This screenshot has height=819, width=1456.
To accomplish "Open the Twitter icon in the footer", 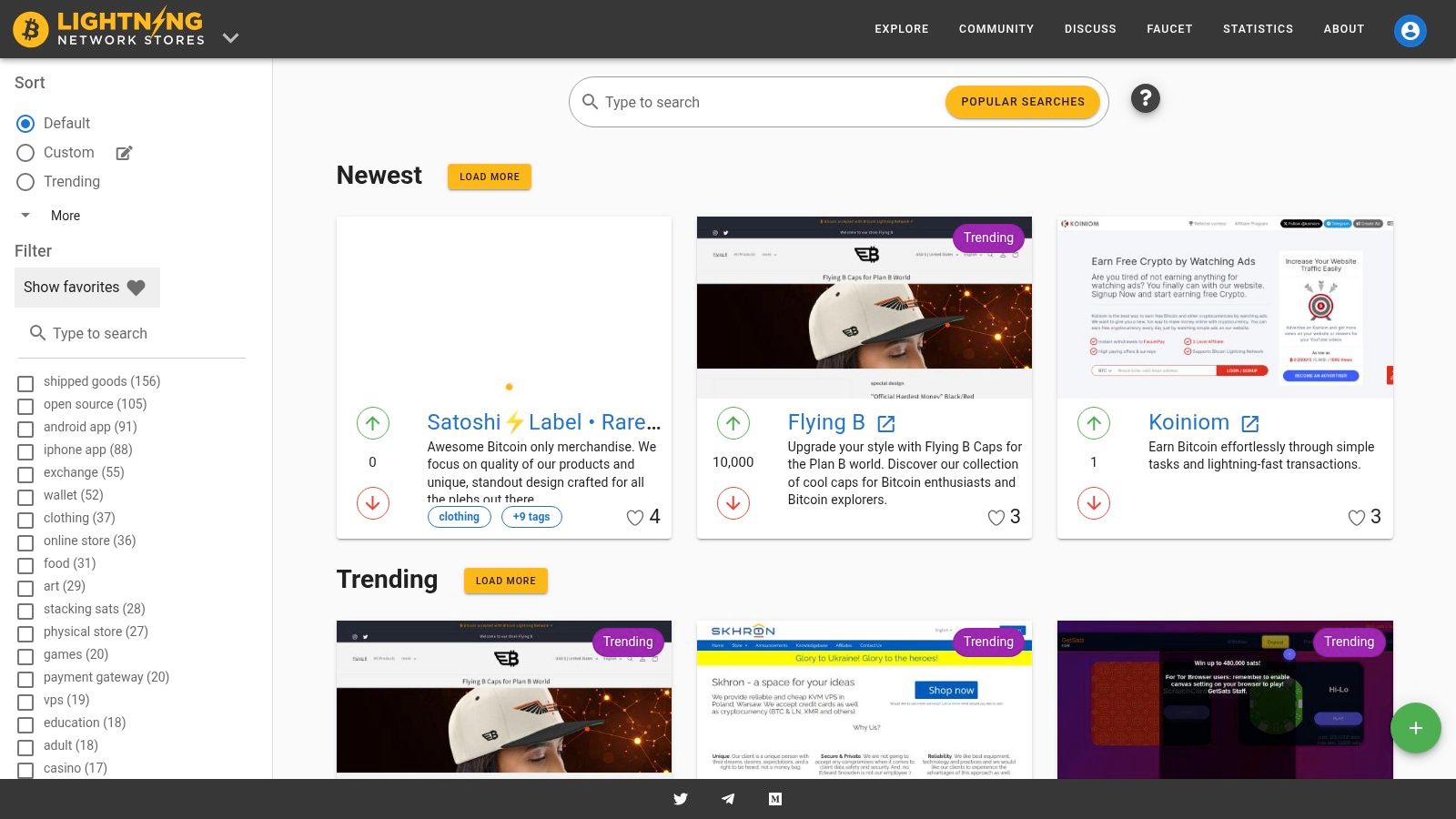I will click(681, 799).
